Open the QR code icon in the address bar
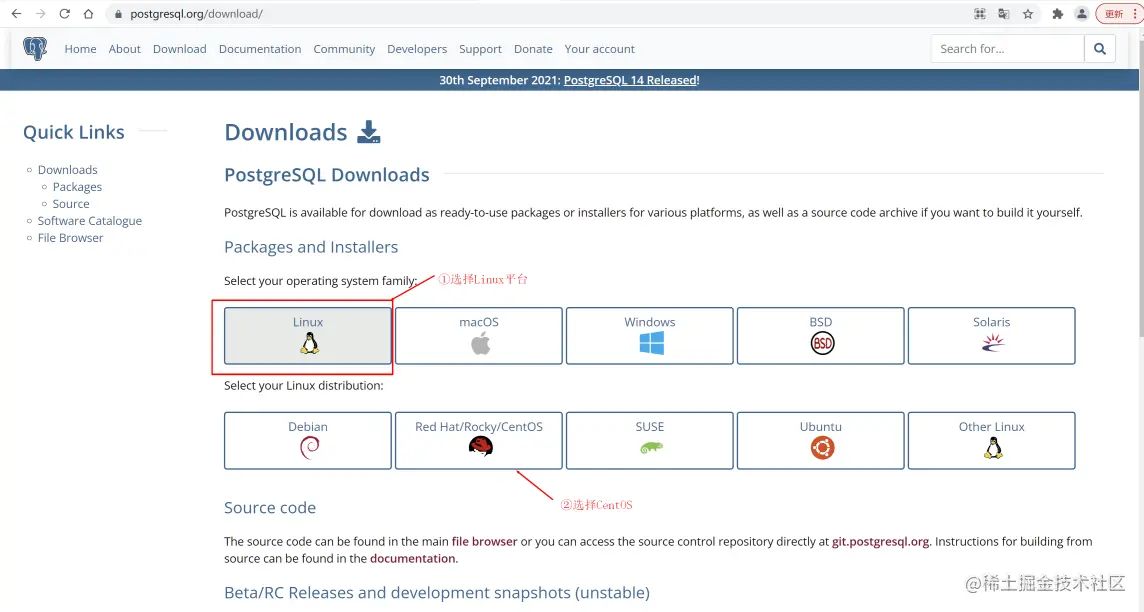The width and height of the screenshot is (1144, 612). coord(980,14)
